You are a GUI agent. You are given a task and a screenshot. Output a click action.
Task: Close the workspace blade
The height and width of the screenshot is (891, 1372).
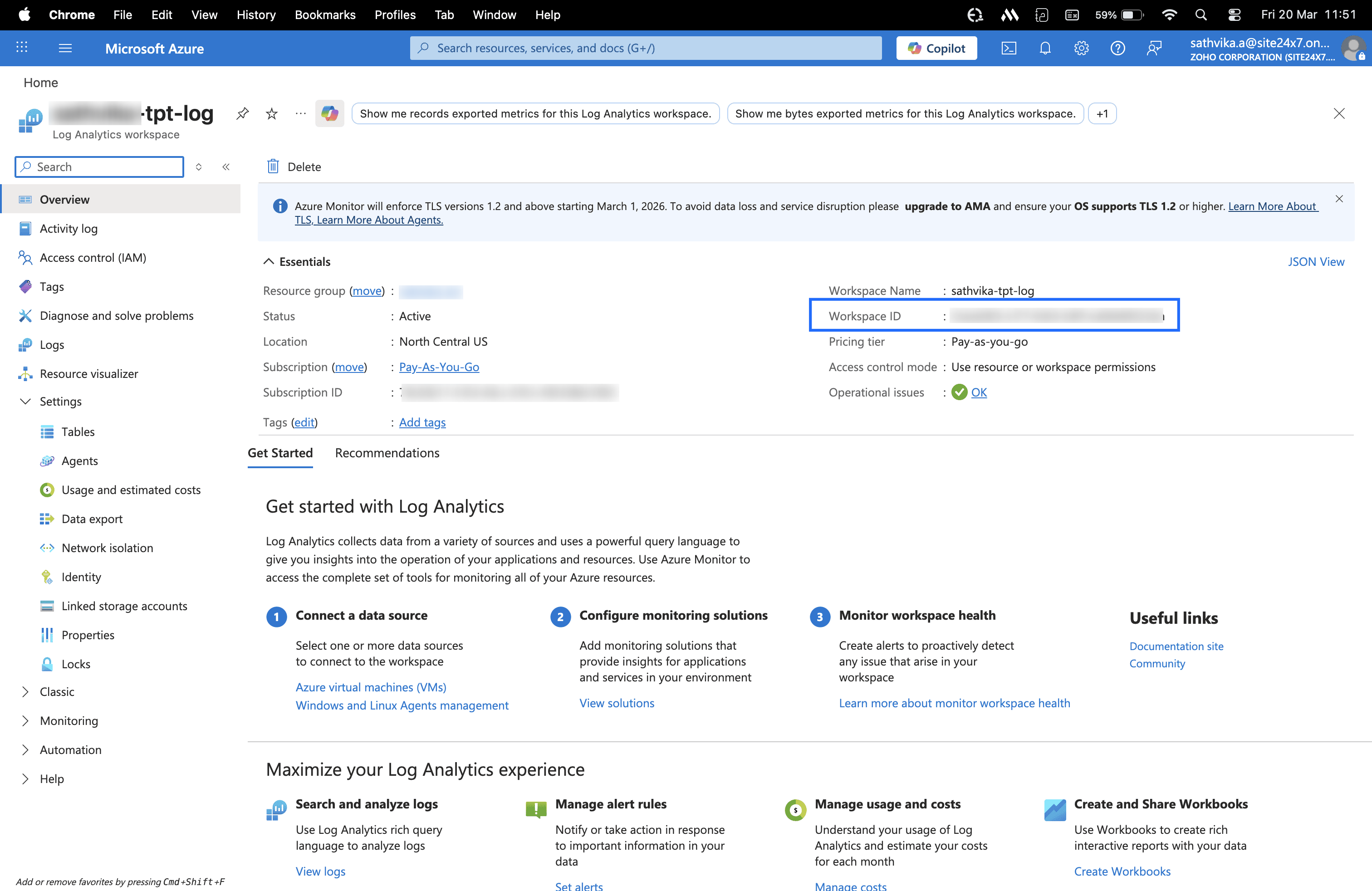[x=1339, y=113]
